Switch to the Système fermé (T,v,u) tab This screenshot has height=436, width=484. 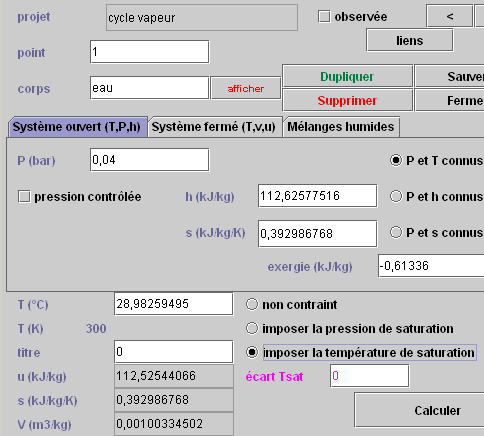214,127
